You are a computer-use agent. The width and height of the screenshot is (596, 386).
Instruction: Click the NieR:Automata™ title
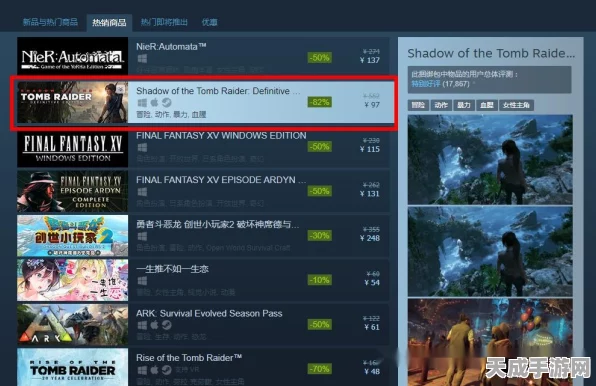coord(171,47)
